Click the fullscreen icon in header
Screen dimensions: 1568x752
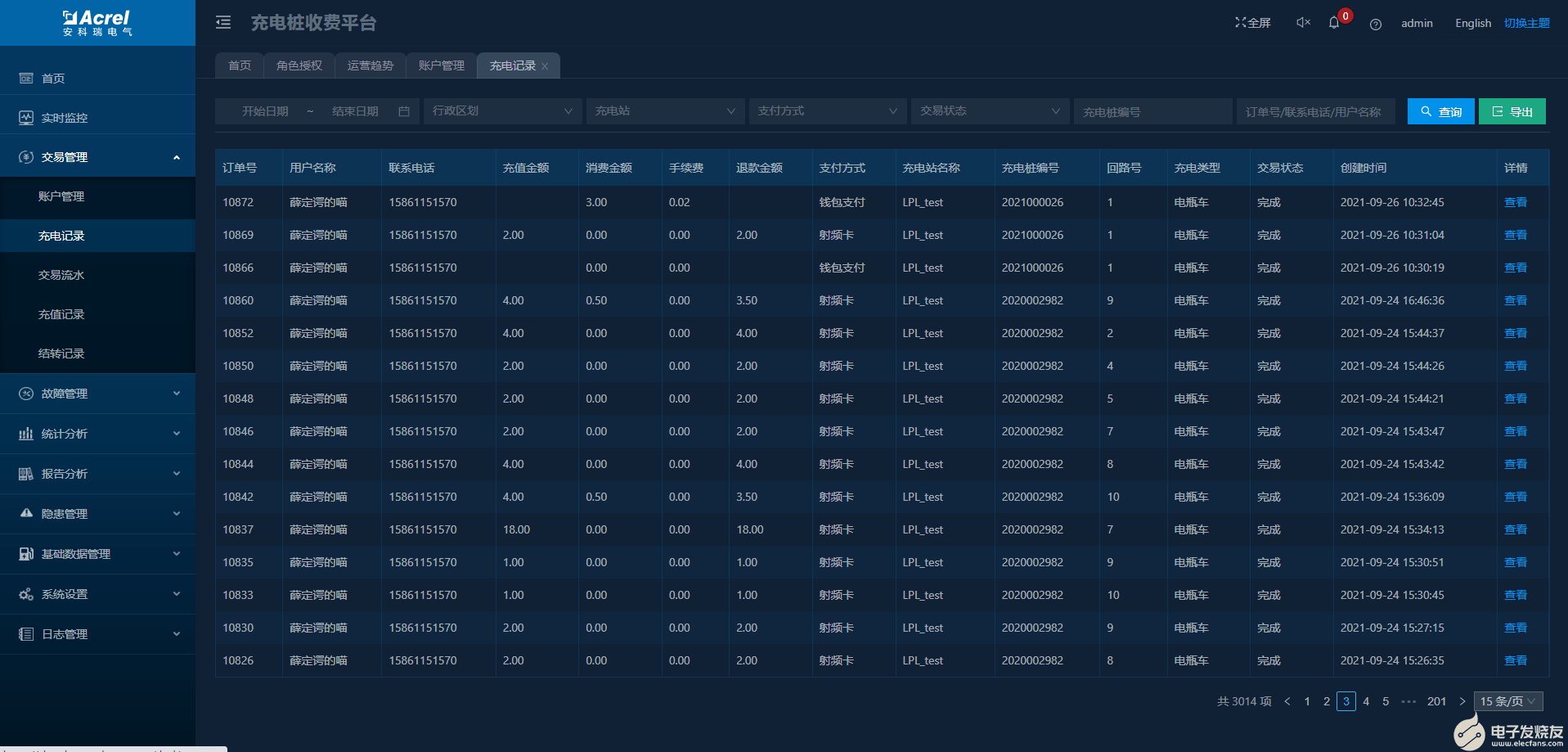[1252, 23]
